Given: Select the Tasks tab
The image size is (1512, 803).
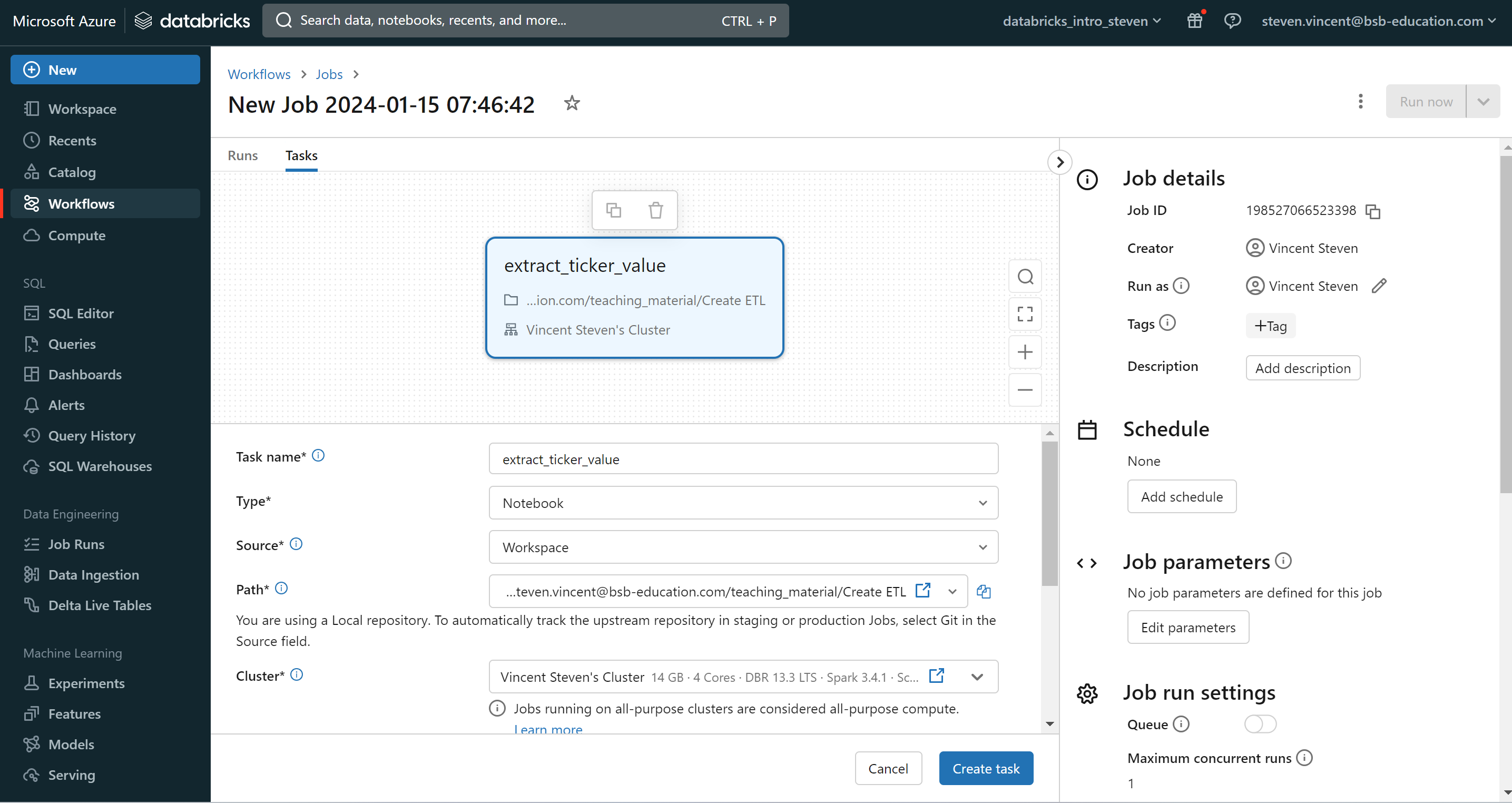Looking at the screenshot, I should tap(301, 155).
